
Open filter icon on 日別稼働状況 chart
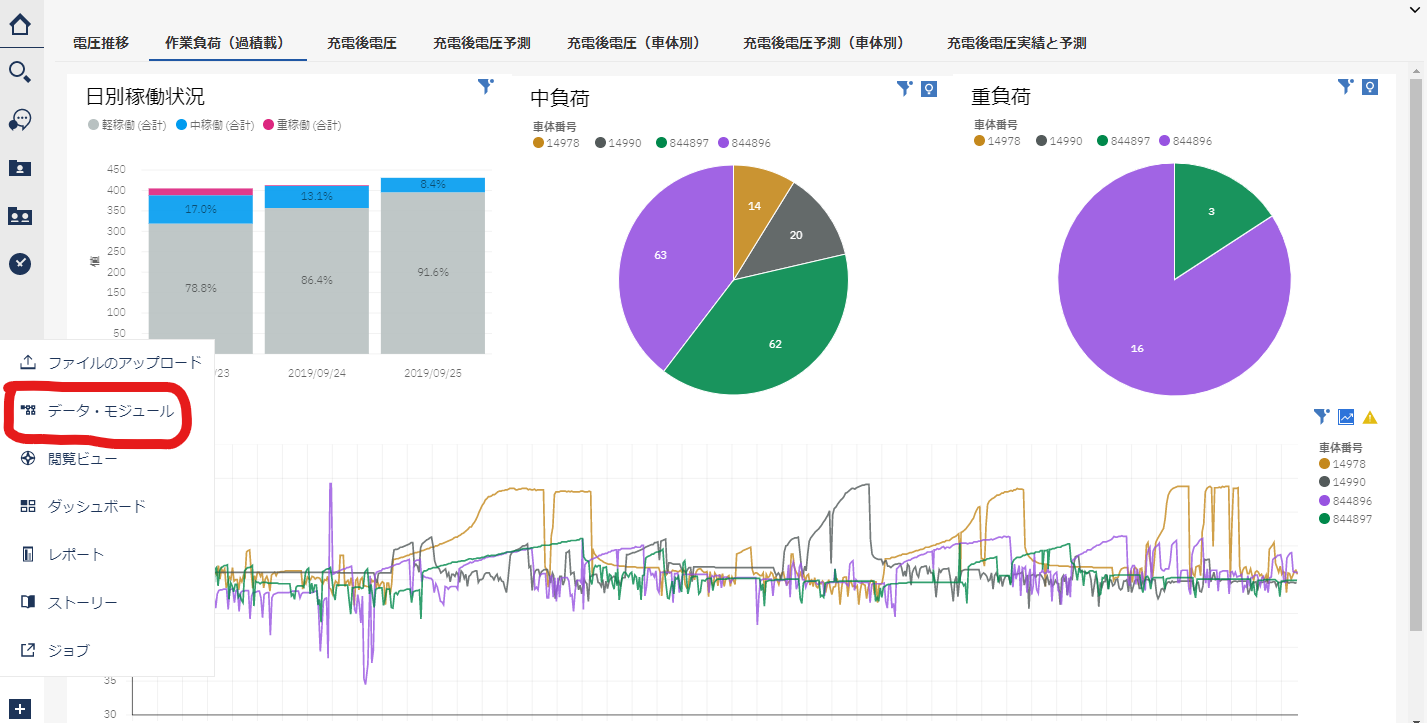tap(485, 87)
